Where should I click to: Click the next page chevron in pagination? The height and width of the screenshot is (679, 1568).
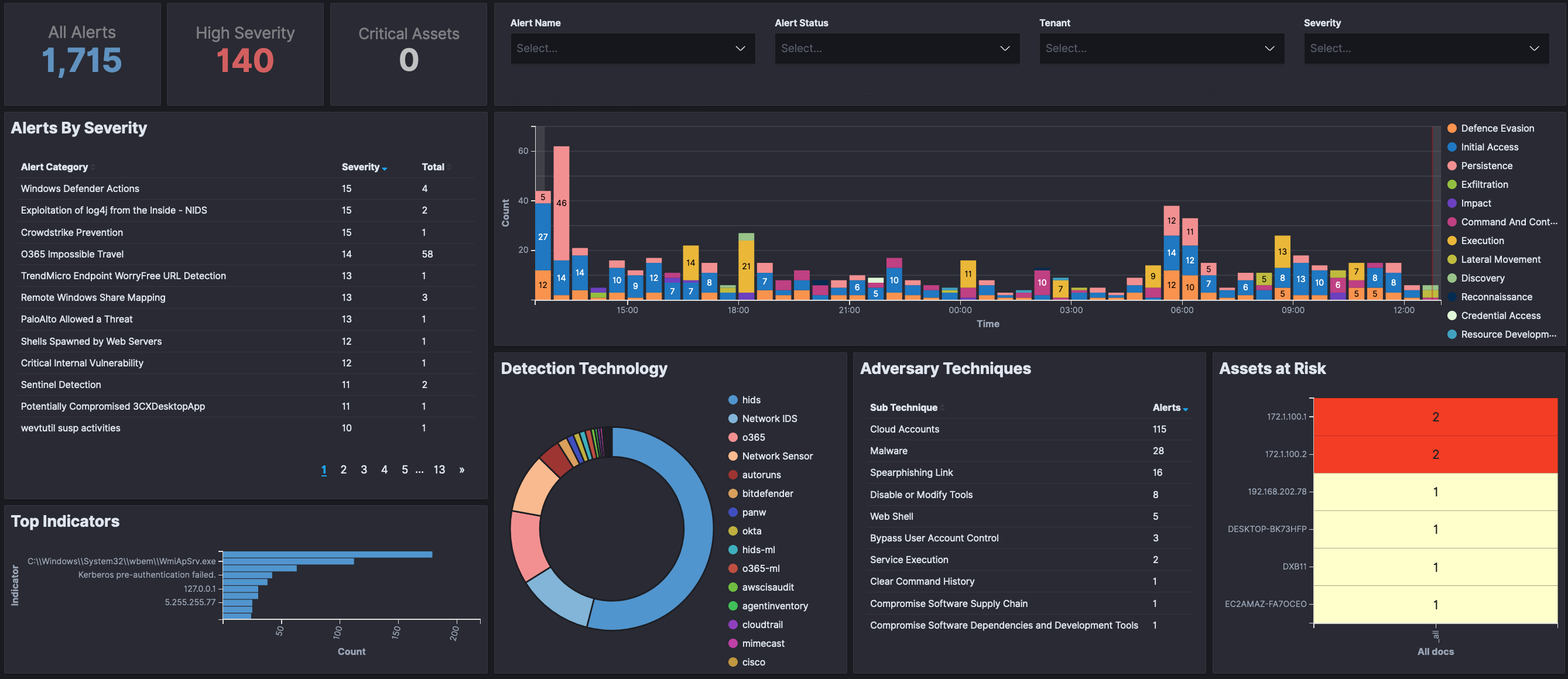point(461,469)
